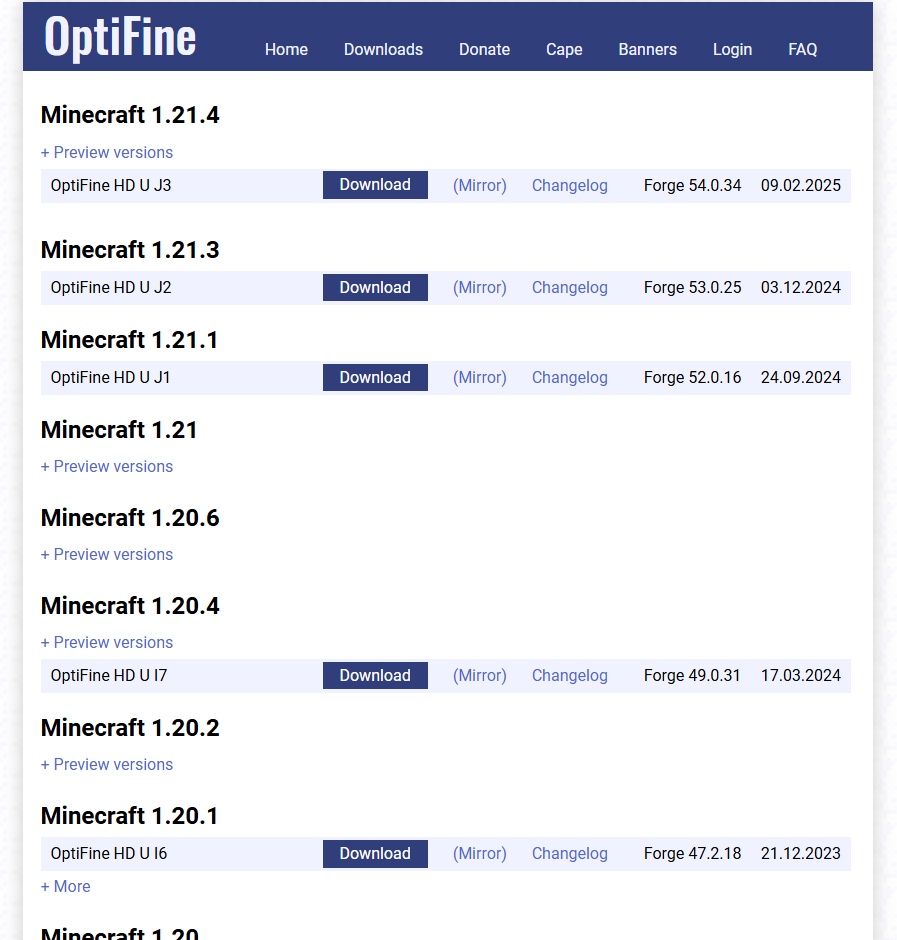
Task: View Changelog for OptiFine HD U J2
Action: click(x=570, y=288)
